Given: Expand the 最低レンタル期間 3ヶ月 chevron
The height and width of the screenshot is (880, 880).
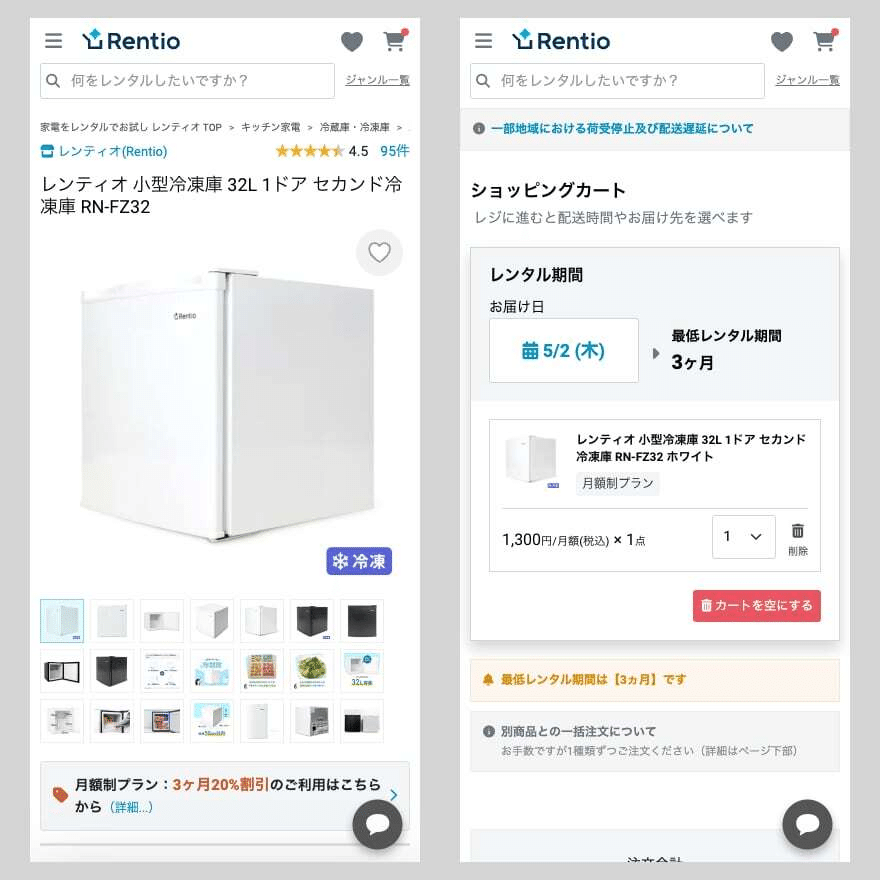Looking at the screenshot, I should click(657, 350).
